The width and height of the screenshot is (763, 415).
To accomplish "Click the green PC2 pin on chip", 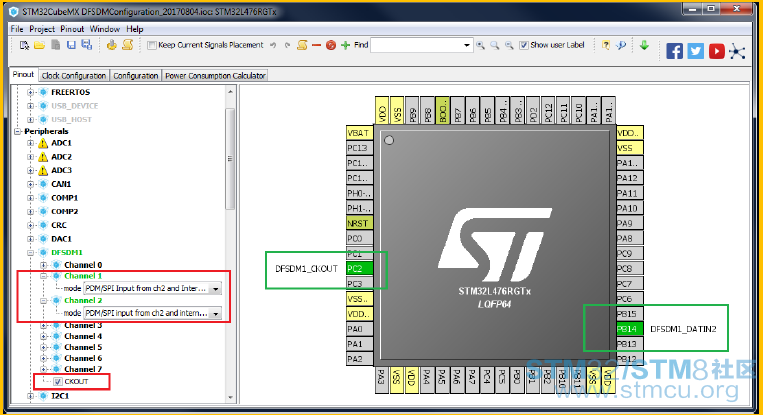I will click(x=359, y=269).
